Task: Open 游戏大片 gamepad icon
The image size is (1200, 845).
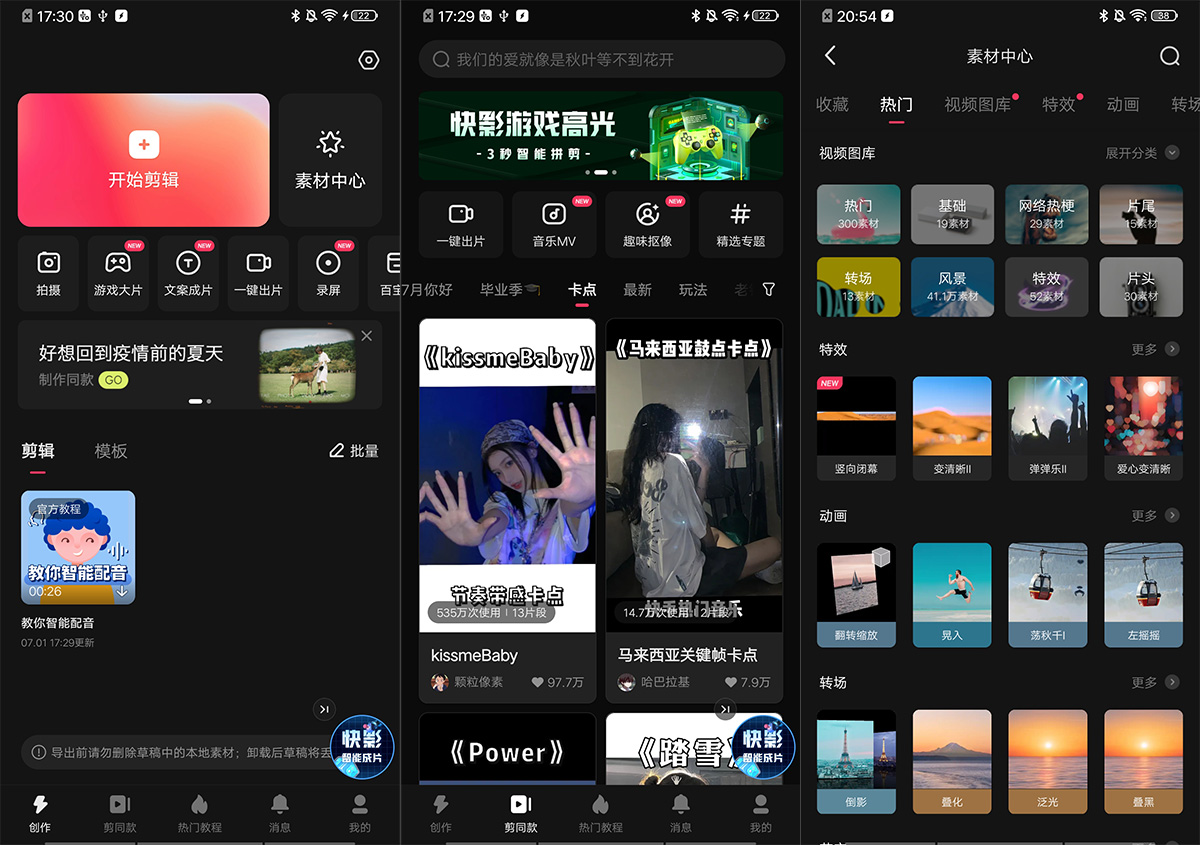Action: [x=118, y=263]
